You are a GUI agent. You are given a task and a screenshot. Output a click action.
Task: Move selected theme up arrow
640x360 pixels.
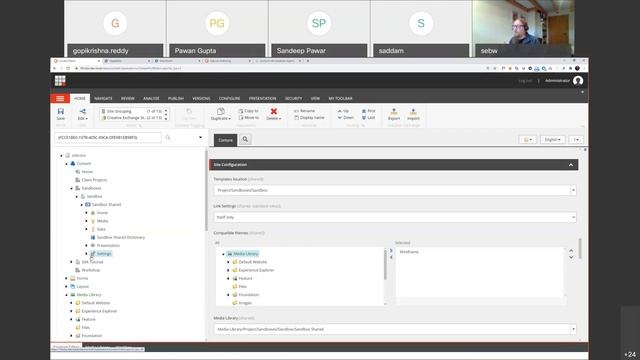pyautogui.click(x=571, y=251)
